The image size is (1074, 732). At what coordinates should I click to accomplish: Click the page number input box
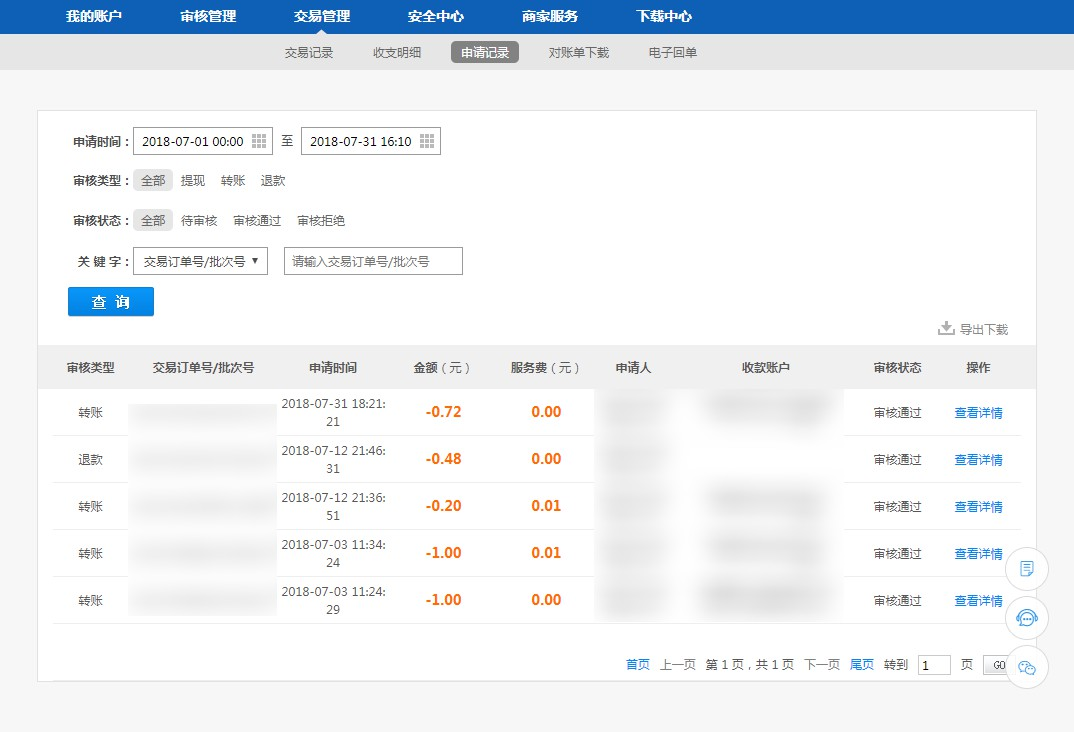pyautogui.click(x=934, y=665)
